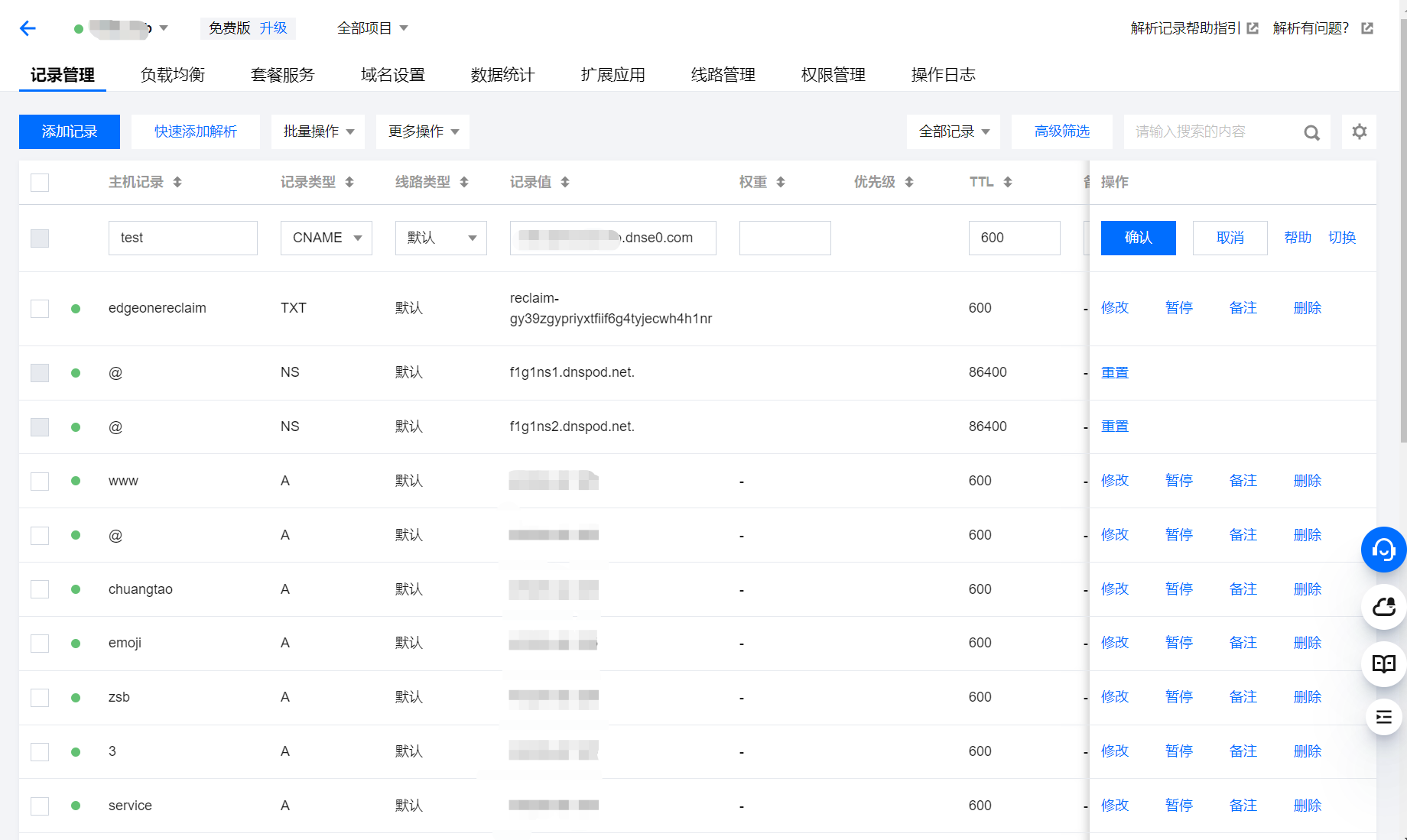The height and width of the screenshot is (840, 1407).
Task: Click the 添加记录 button
Action: (70, 131)
